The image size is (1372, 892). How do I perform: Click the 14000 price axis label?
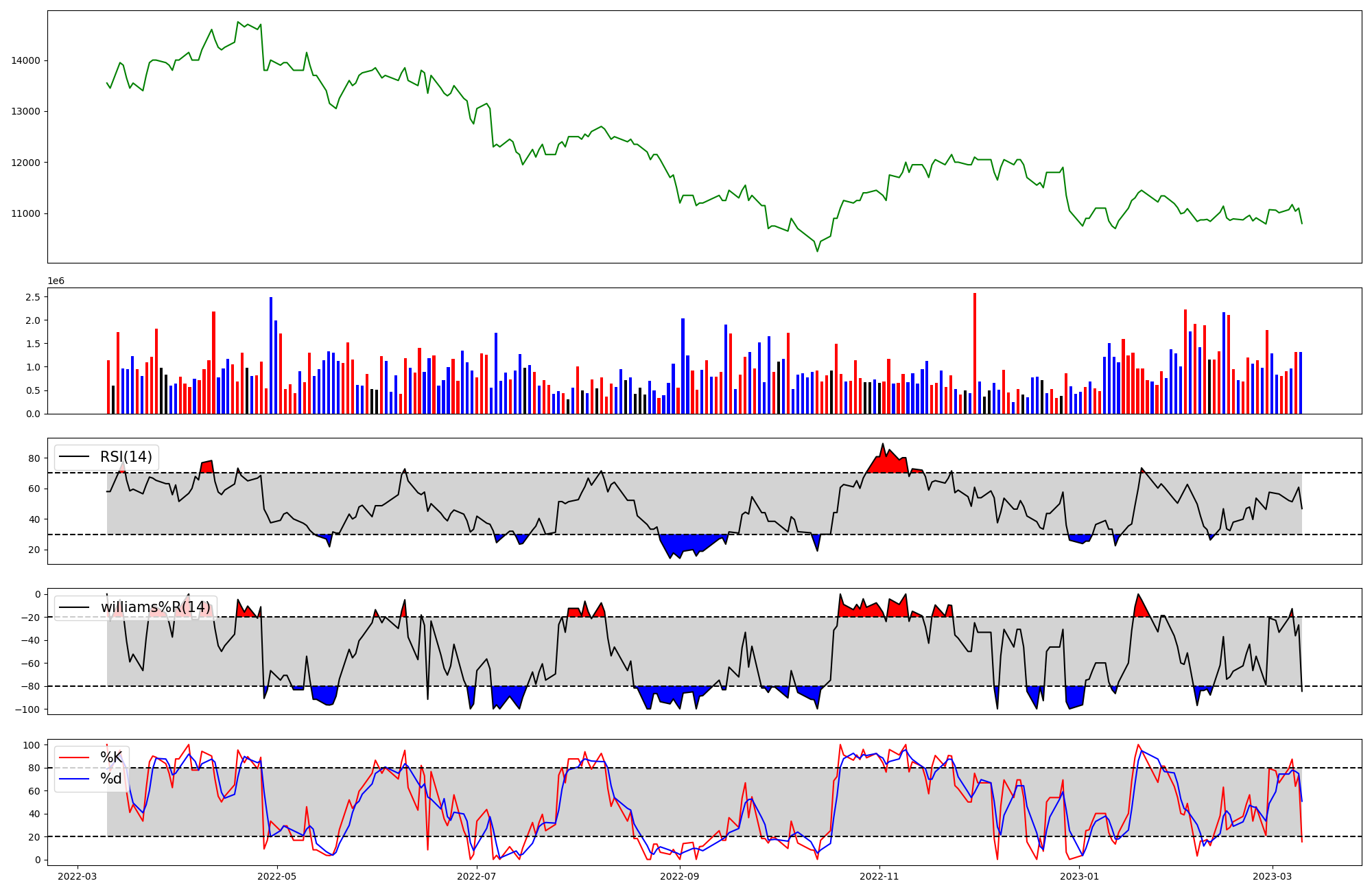point(26,60)
